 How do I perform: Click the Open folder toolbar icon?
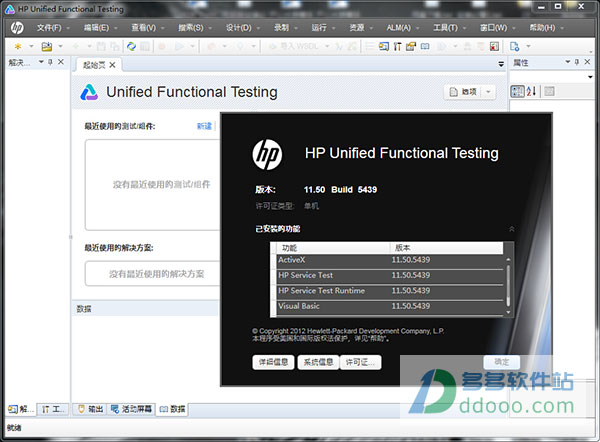[47, 47]
